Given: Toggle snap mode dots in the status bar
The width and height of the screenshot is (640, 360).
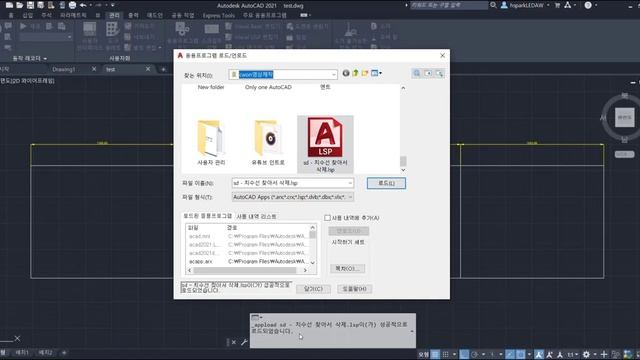Looking at the screenshot, I should [x=446, y=354].
